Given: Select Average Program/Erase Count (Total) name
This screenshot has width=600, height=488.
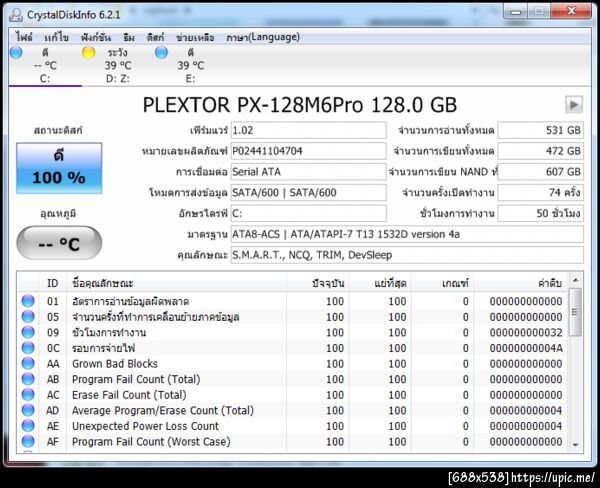Looking at the screenshot, I should pos(163,411).
